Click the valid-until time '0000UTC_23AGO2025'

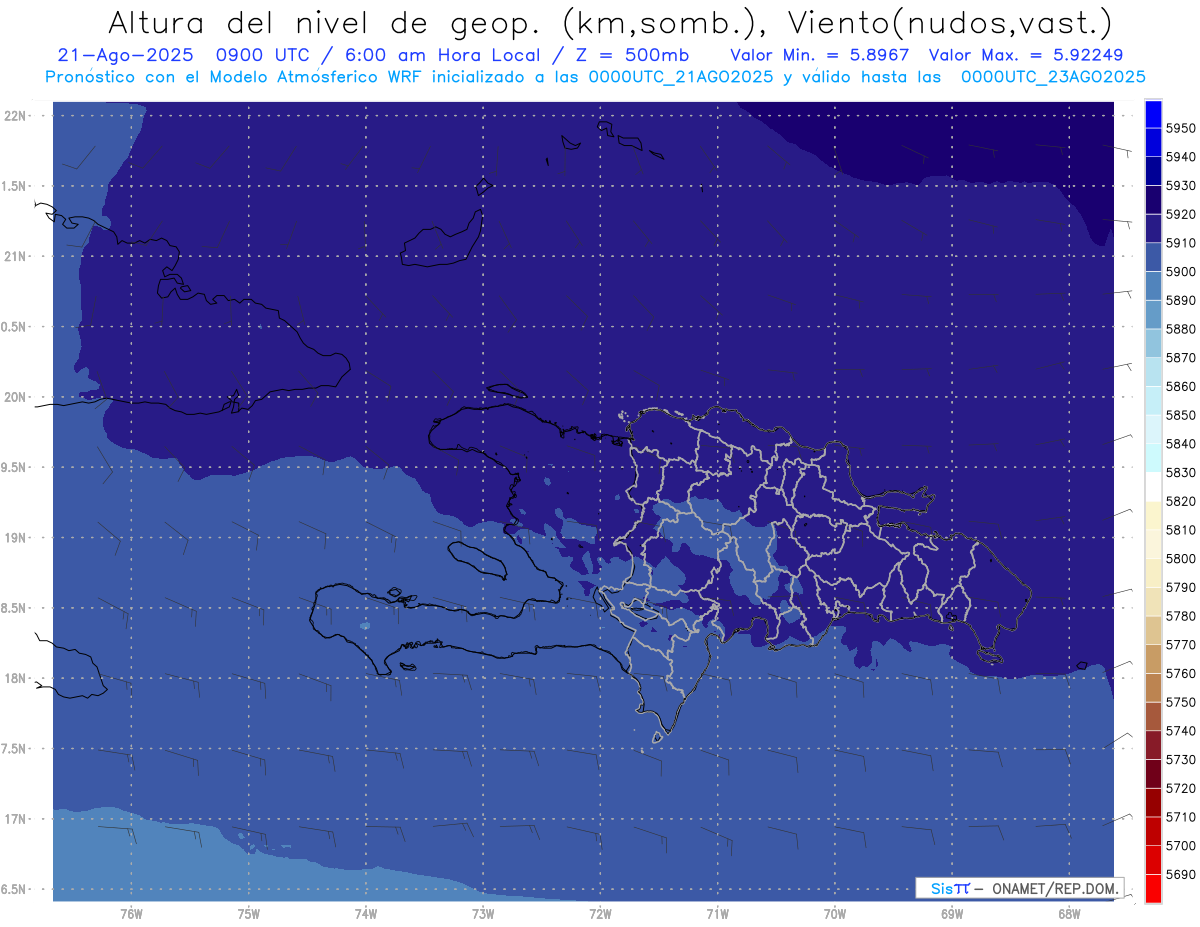pyautogui.click(x=1053, y=77)
